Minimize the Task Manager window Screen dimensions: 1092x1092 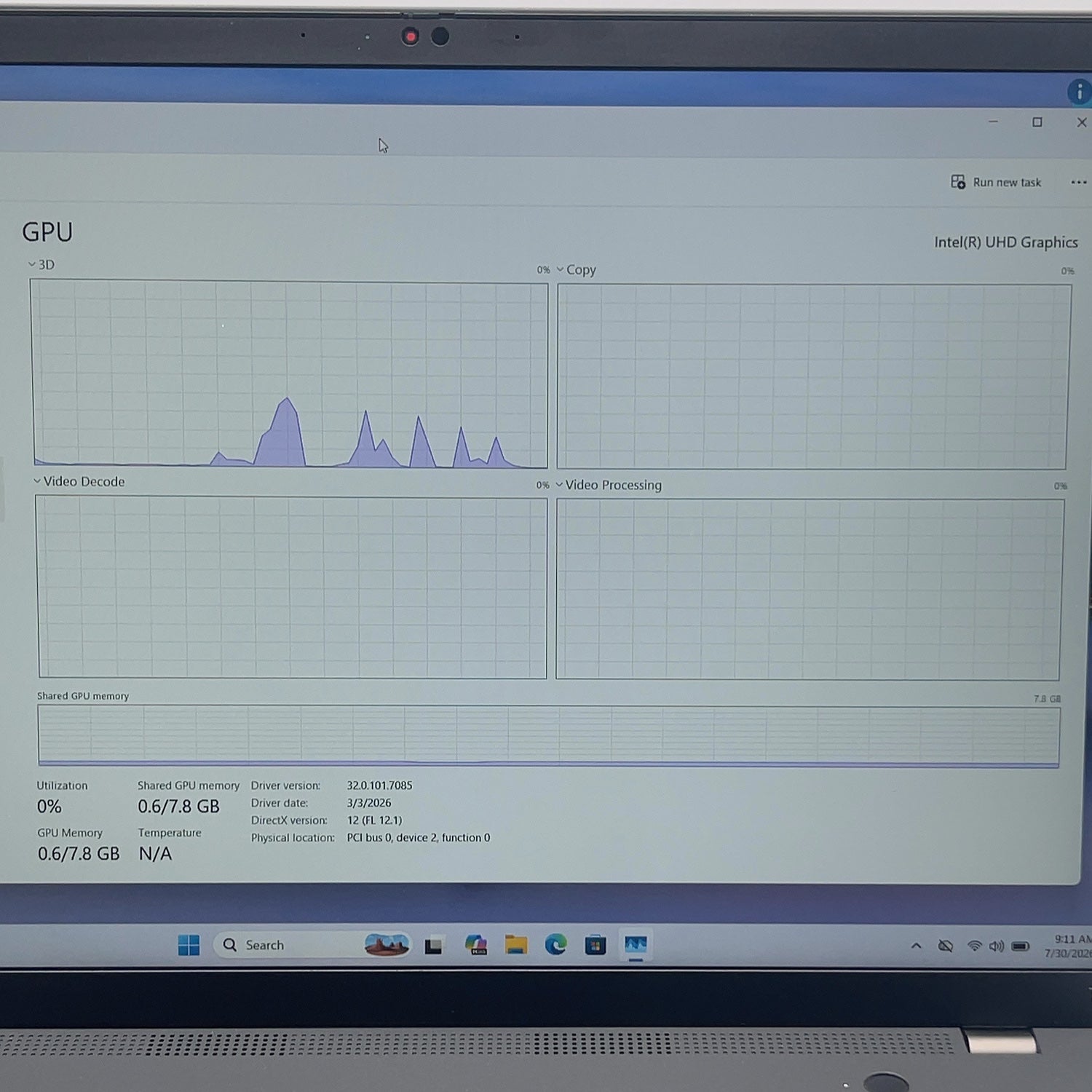(993, 122)
